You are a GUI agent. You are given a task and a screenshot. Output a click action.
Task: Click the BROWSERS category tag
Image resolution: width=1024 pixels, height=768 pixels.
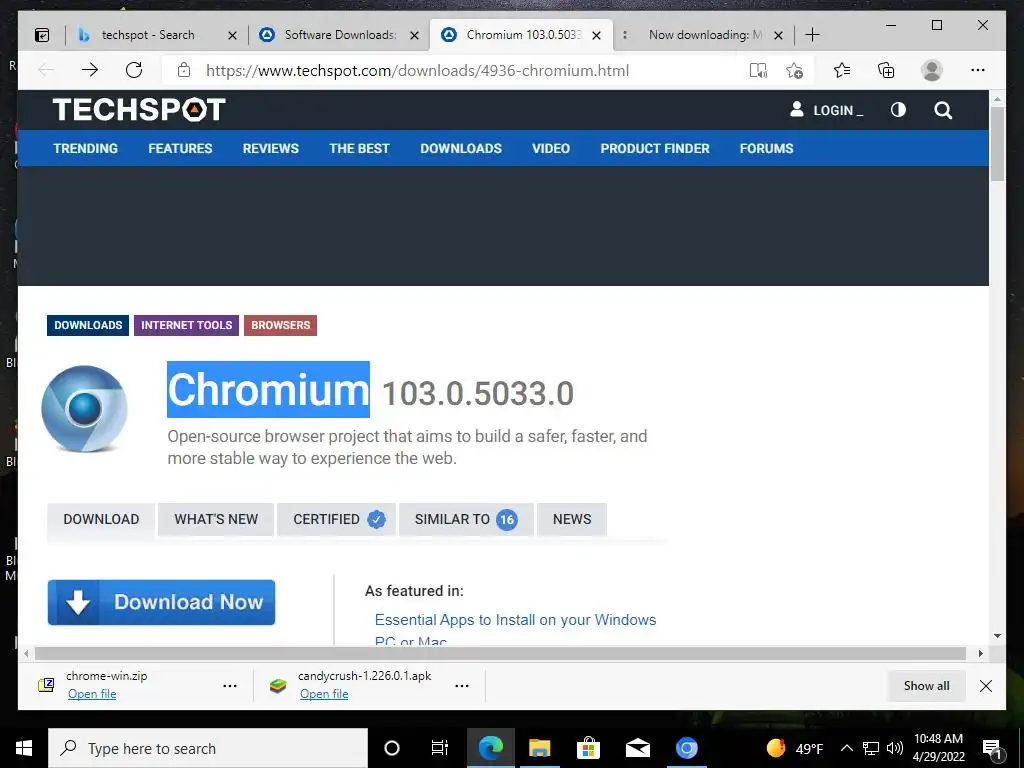[x=281, y=325]
